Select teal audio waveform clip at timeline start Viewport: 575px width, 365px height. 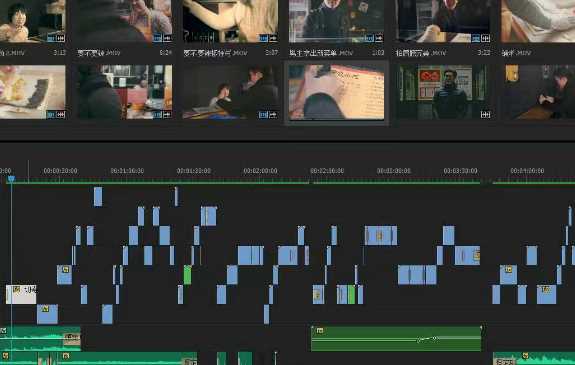click(40, 339)
